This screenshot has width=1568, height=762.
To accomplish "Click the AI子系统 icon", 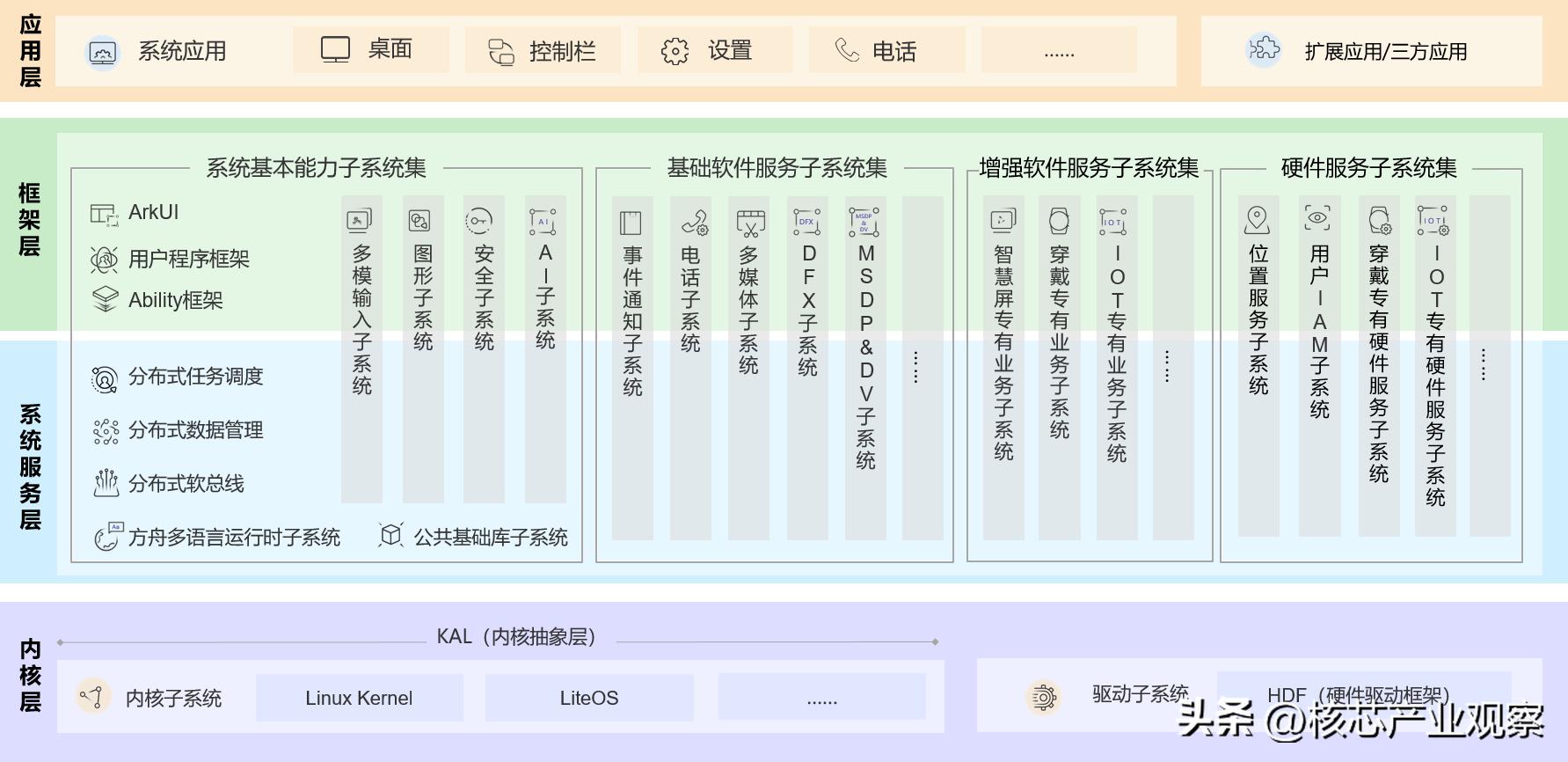I will (543, 221).
